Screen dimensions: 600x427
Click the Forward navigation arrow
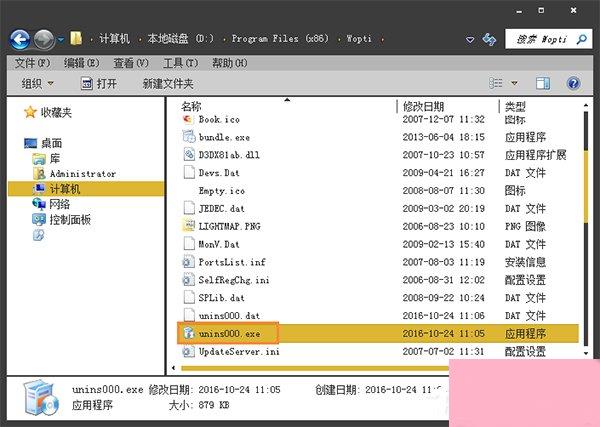point(44,39)
